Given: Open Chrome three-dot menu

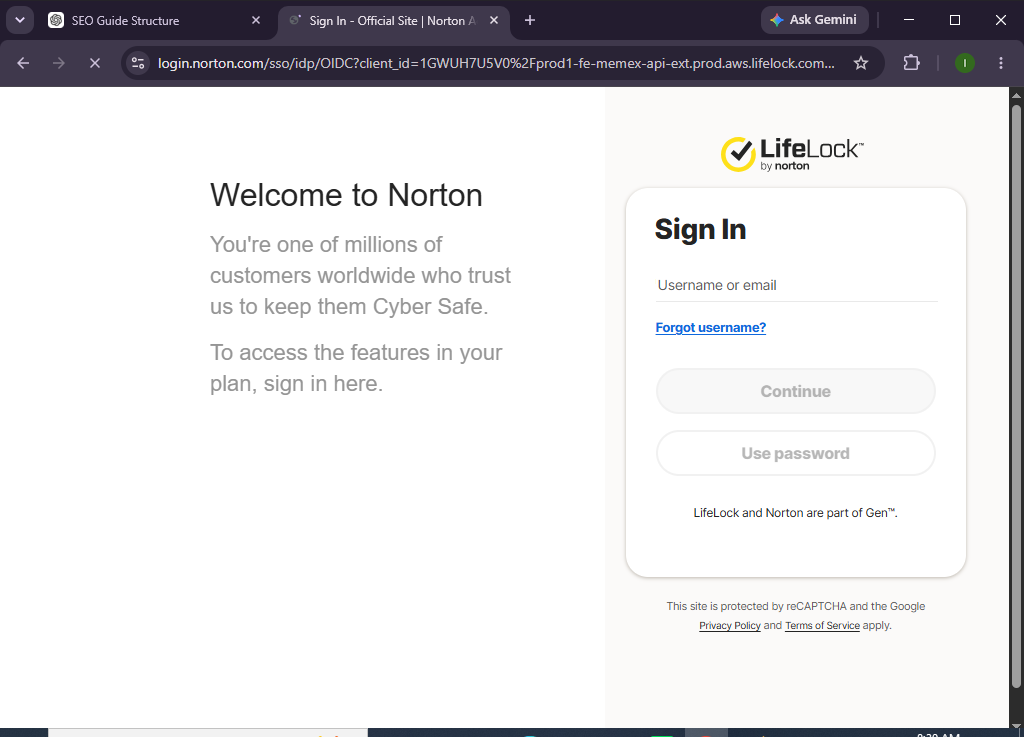Looking at the screenshot, I should (x=1000, y=63).
